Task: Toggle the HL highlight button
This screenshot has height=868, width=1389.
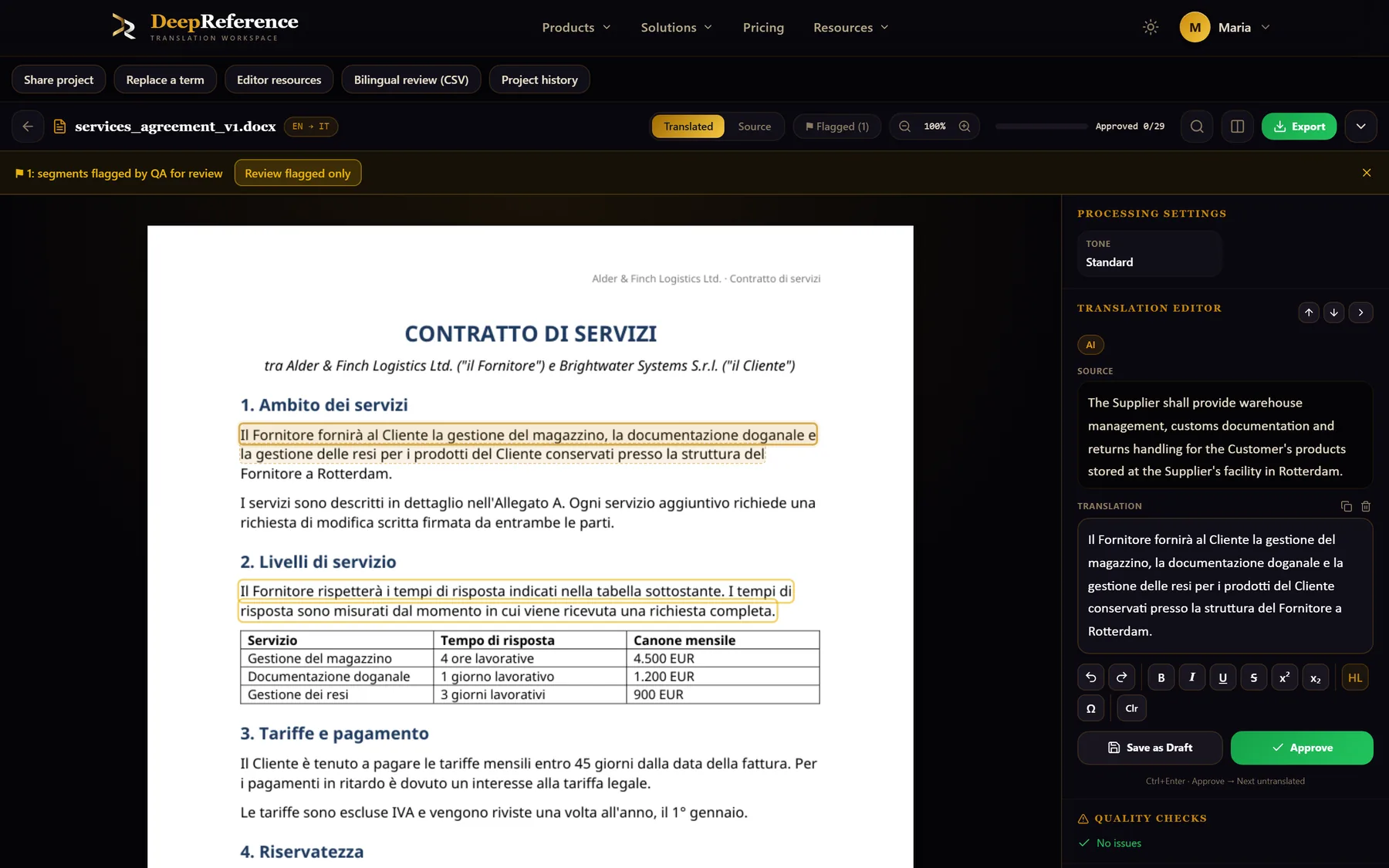Action: (x=1355, y=677)
